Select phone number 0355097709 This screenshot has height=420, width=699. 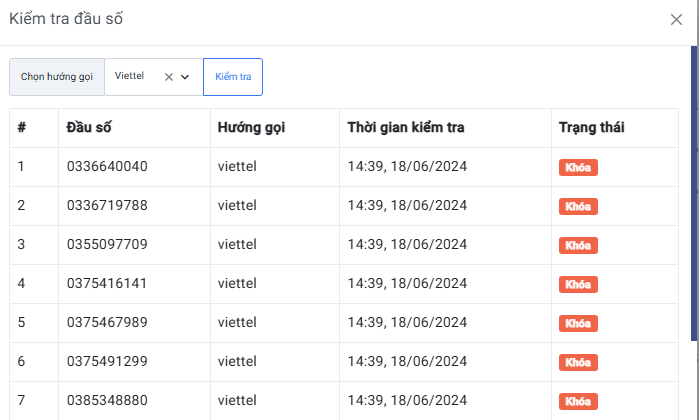coord(107,245)
